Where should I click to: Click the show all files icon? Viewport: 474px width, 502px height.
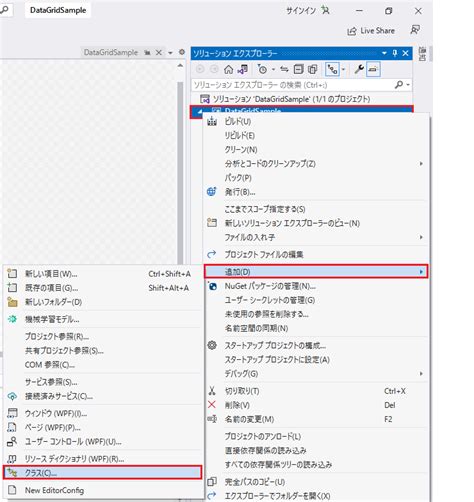click(x=313, y=69)
